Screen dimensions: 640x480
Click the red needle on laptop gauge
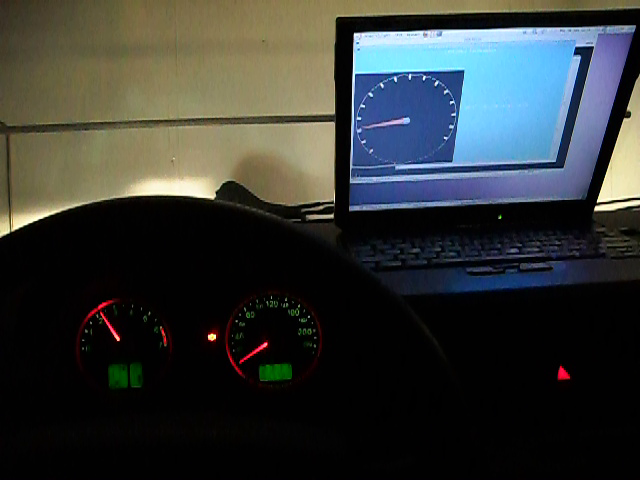coord(387,123)
